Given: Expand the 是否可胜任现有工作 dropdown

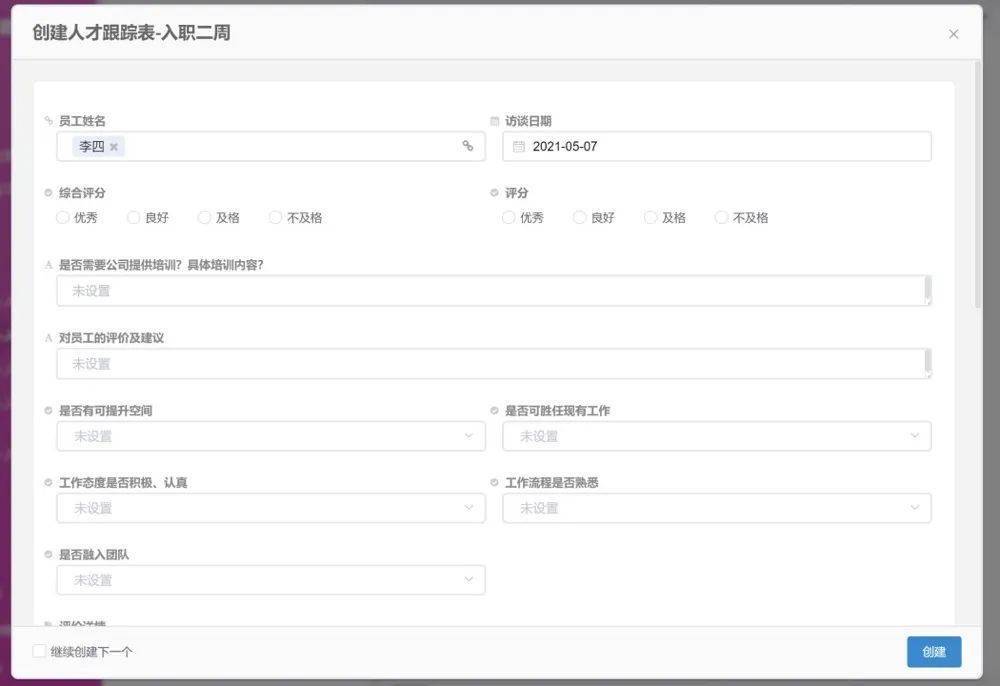Looking at the screenshot, I should tap(716, 436).
